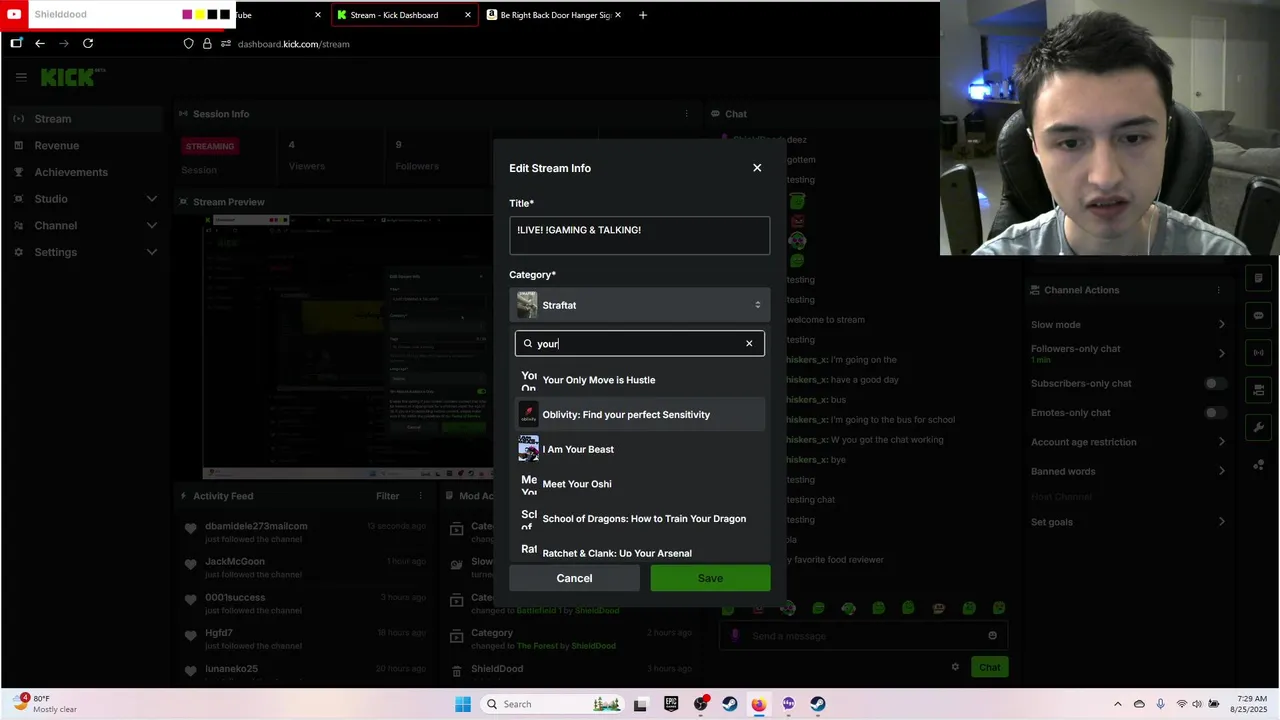Click the chat bubble icon in right rail
Screen dimensions: 1280x720
(x=1259, y=315)
